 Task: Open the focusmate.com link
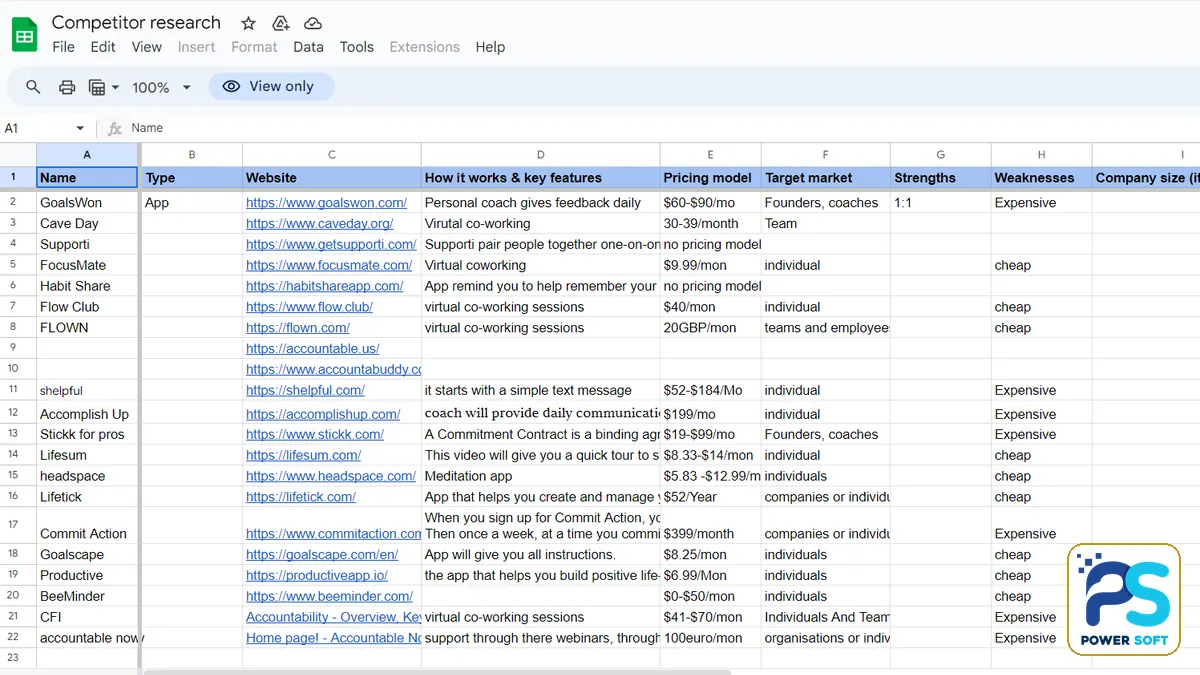(x=329, y=265)
